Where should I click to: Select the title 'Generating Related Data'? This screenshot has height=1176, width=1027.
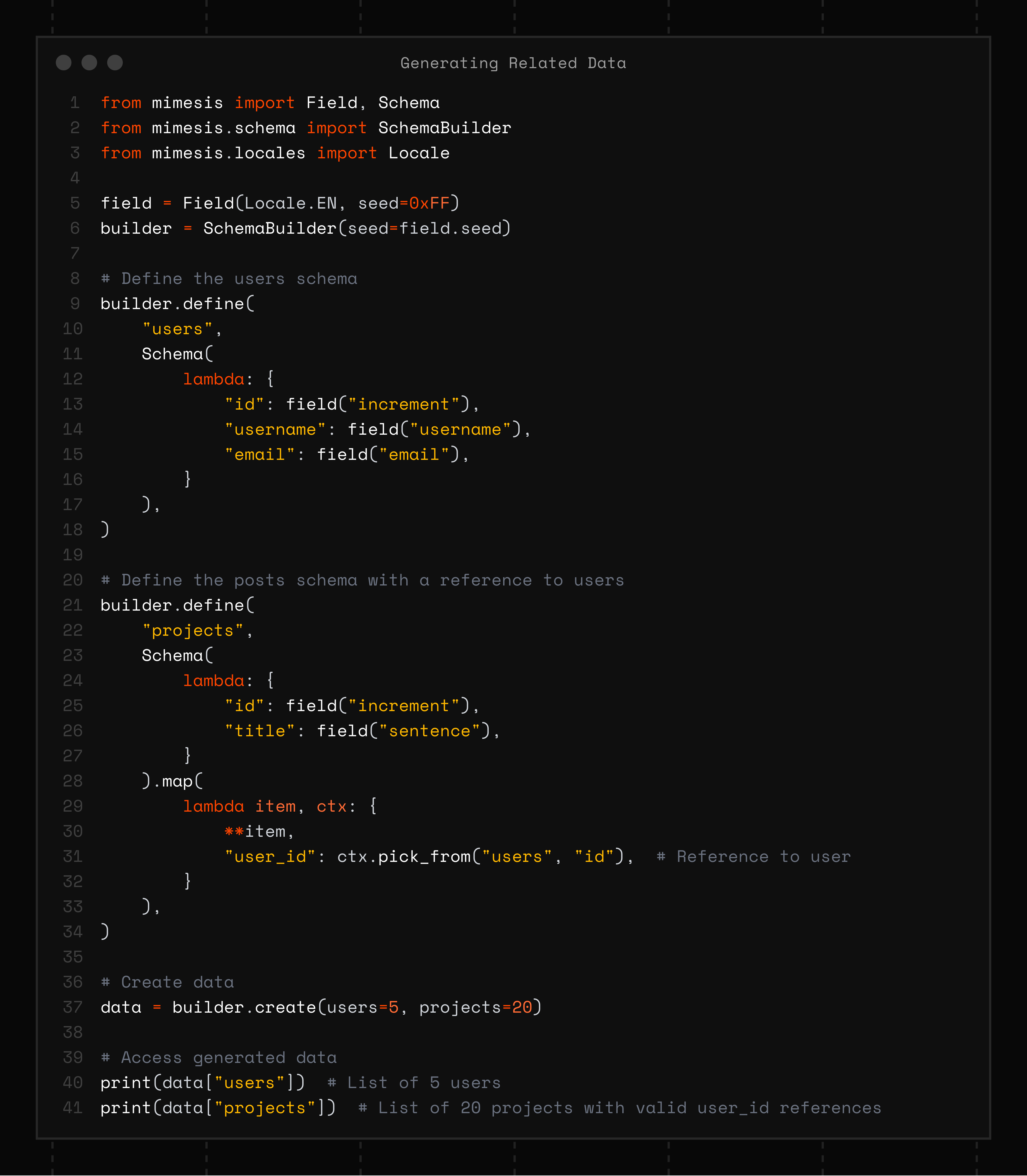513,63
